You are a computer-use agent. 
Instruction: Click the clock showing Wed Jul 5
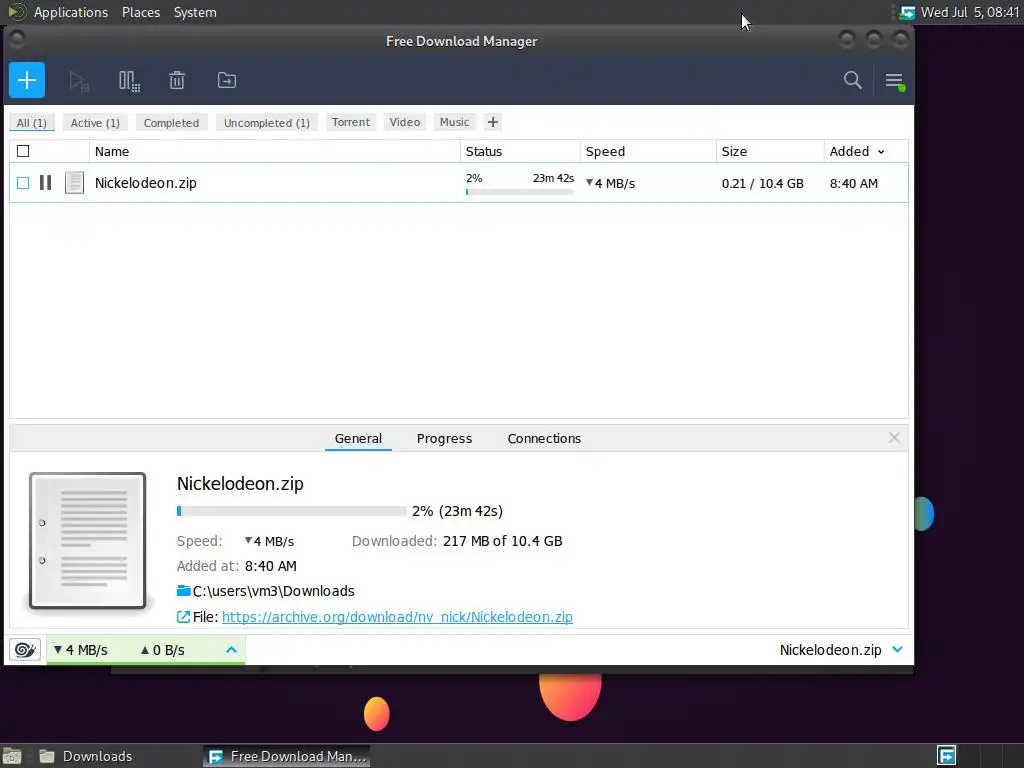(x=970, y=12)
